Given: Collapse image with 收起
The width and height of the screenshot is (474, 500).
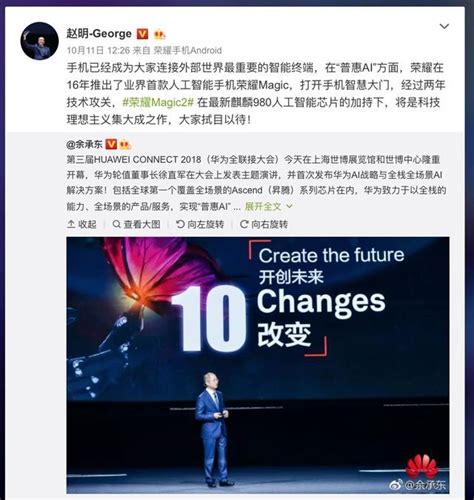Looking at the screenshot, I should [82, 224].
